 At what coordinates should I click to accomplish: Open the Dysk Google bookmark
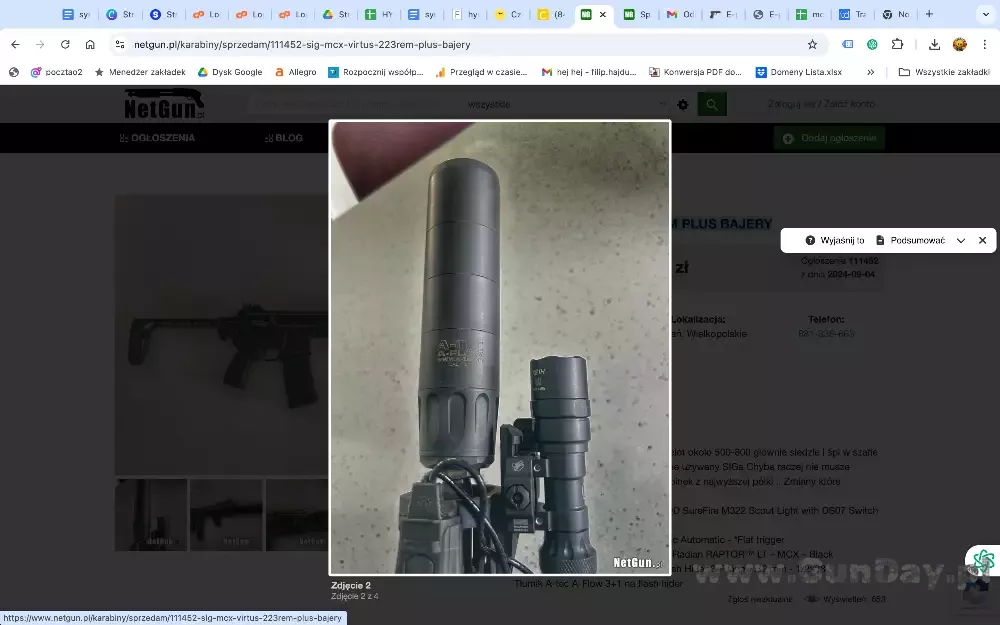pyautogui.click(x=230, y=72)
